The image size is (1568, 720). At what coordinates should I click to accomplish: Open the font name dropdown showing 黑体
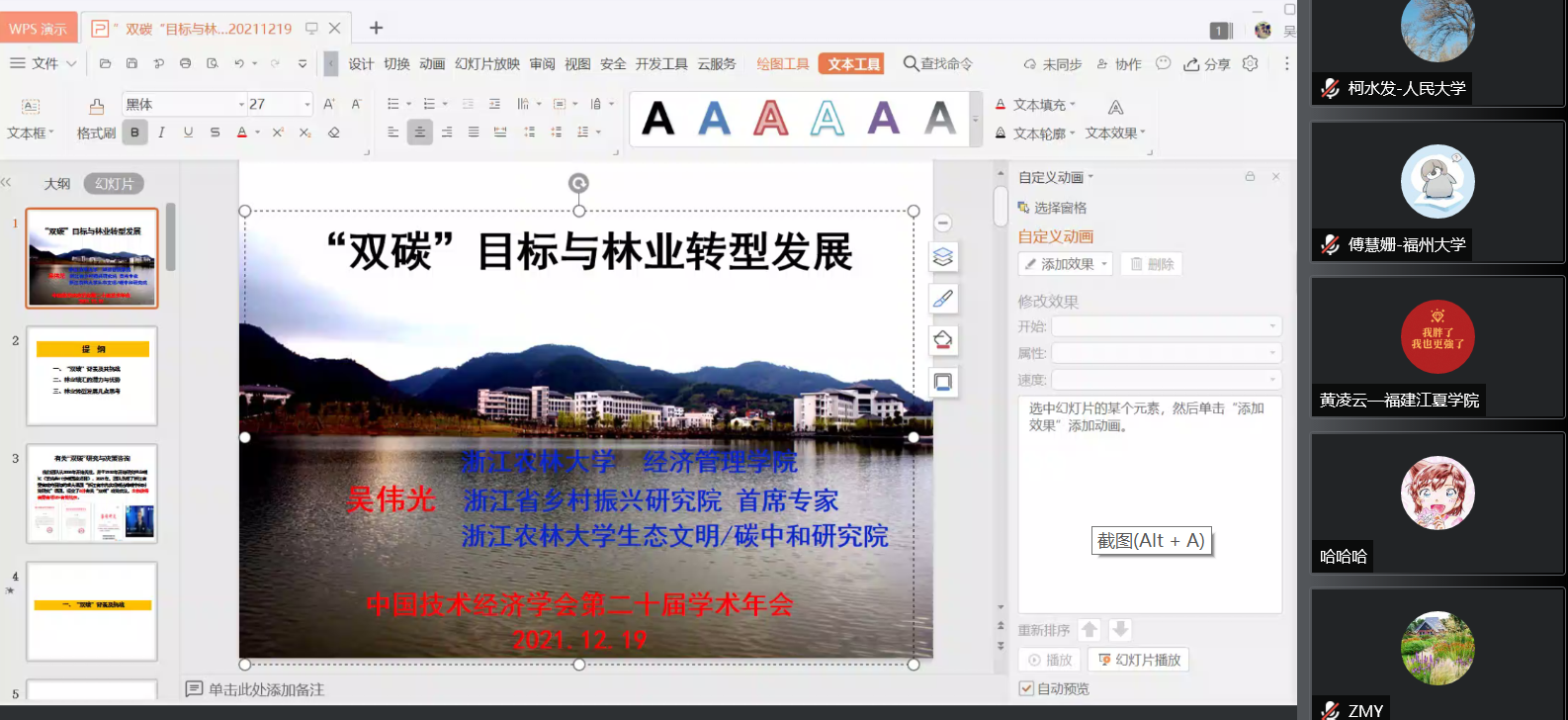pyautogui.click(x=184, y=104)
